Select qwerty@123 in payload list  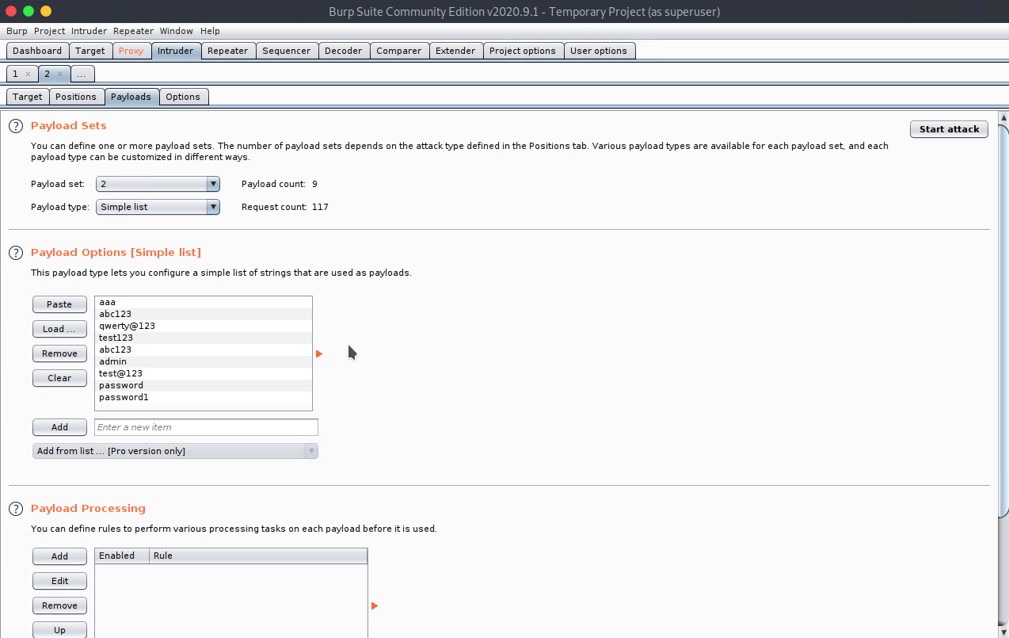tap(127, 326)
